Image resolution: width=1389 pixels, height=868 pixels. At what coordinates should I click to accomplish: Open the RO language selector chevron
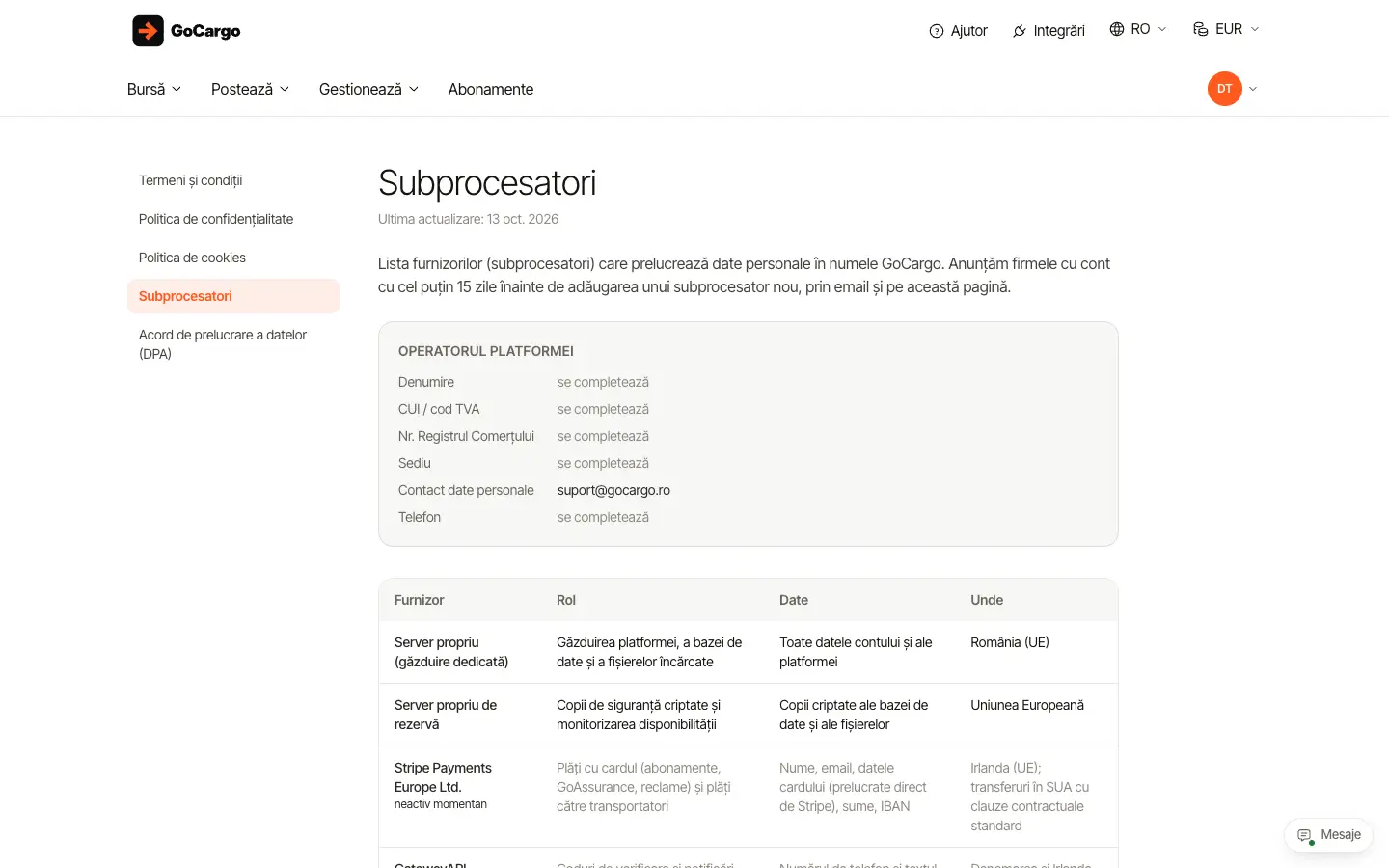click(x=1162, y=29)
